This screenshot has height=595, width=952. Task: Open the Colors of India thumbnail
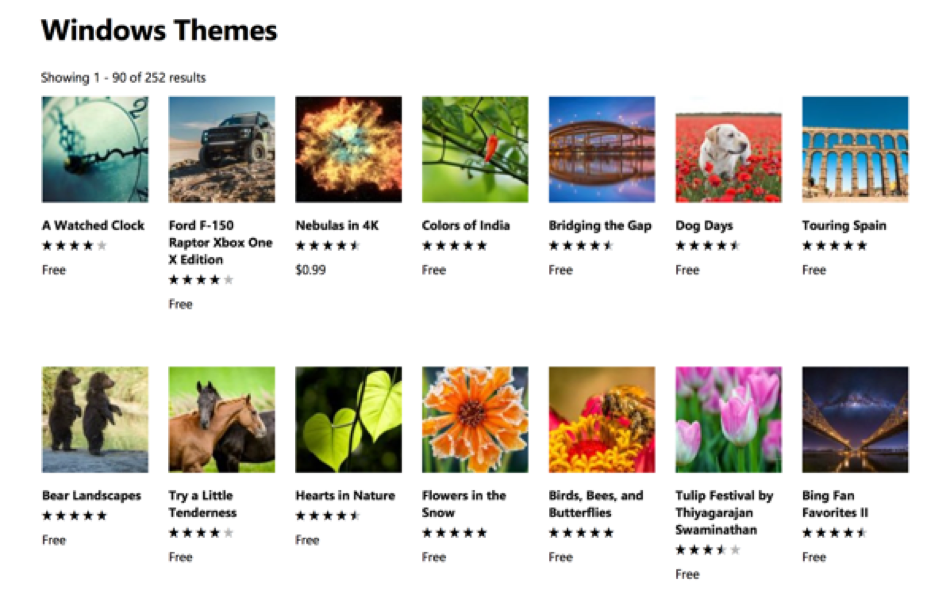[475, 150]
